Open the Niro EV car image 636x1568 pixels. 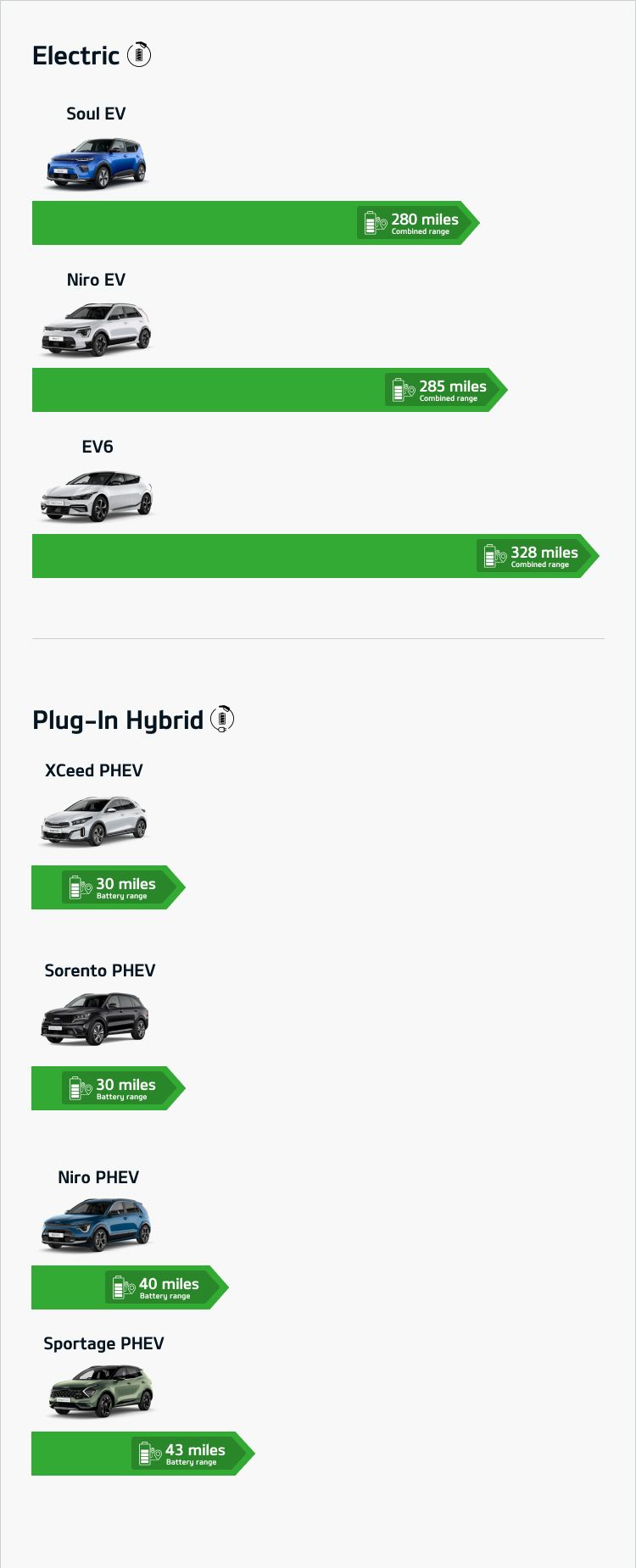[97, 330]
